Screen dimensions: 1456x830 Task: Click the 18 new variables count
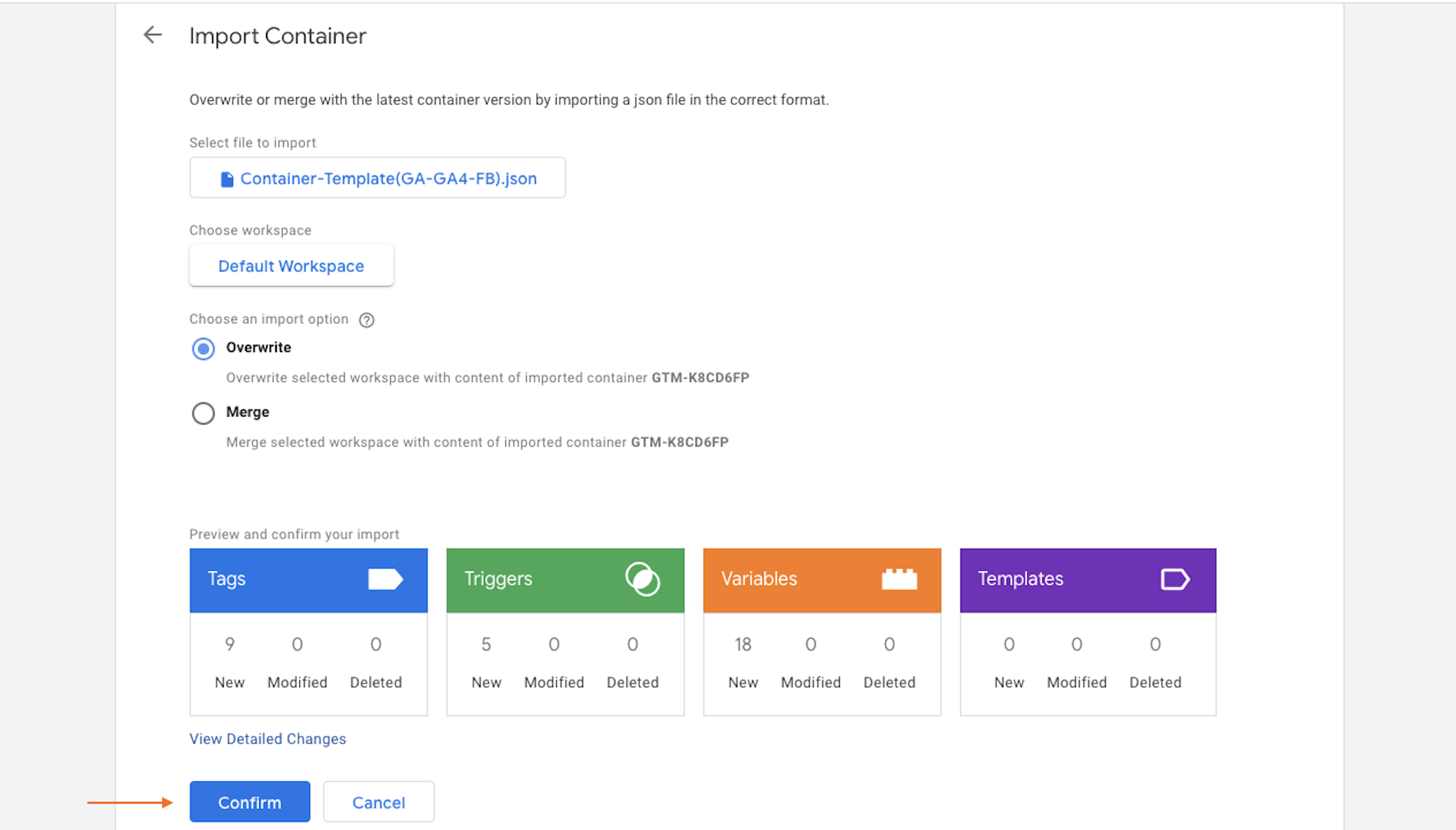[743, 644]
